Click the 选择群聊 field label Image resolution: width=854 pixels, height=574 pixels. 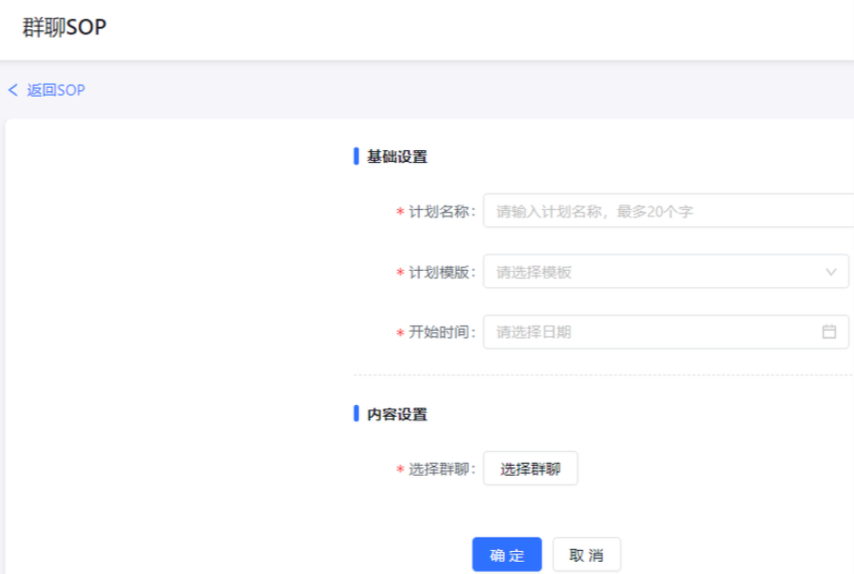[x=441, y=469]
